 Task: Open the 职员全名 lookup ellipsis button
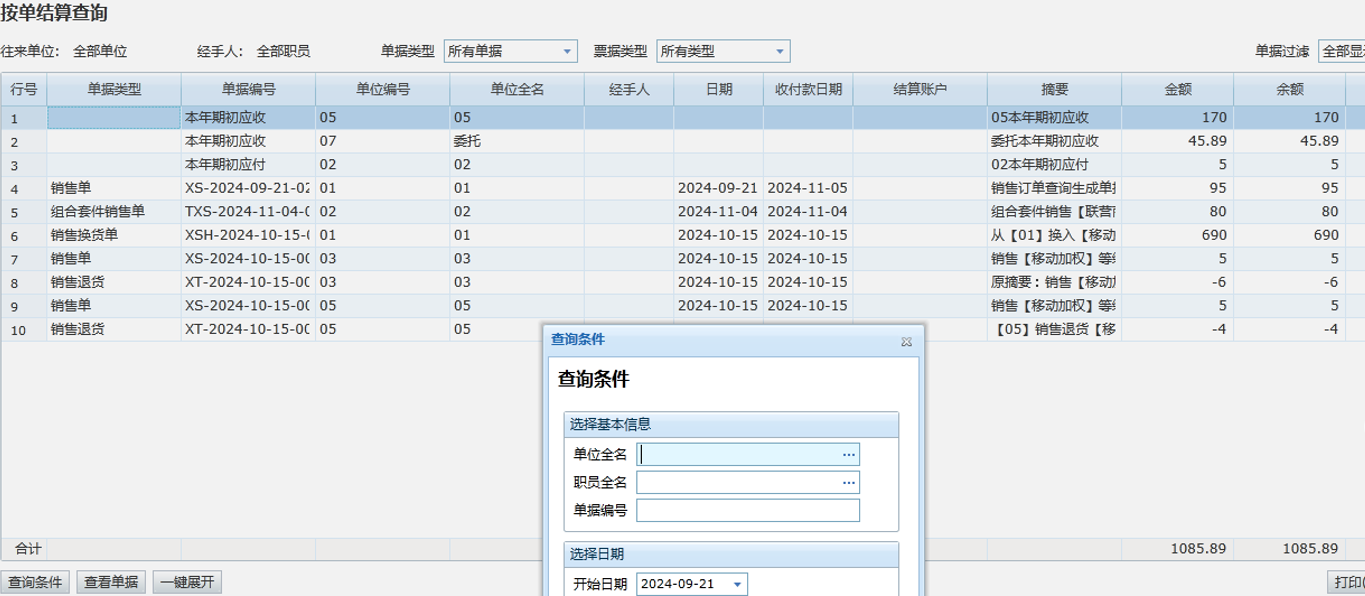click(848, 483)
